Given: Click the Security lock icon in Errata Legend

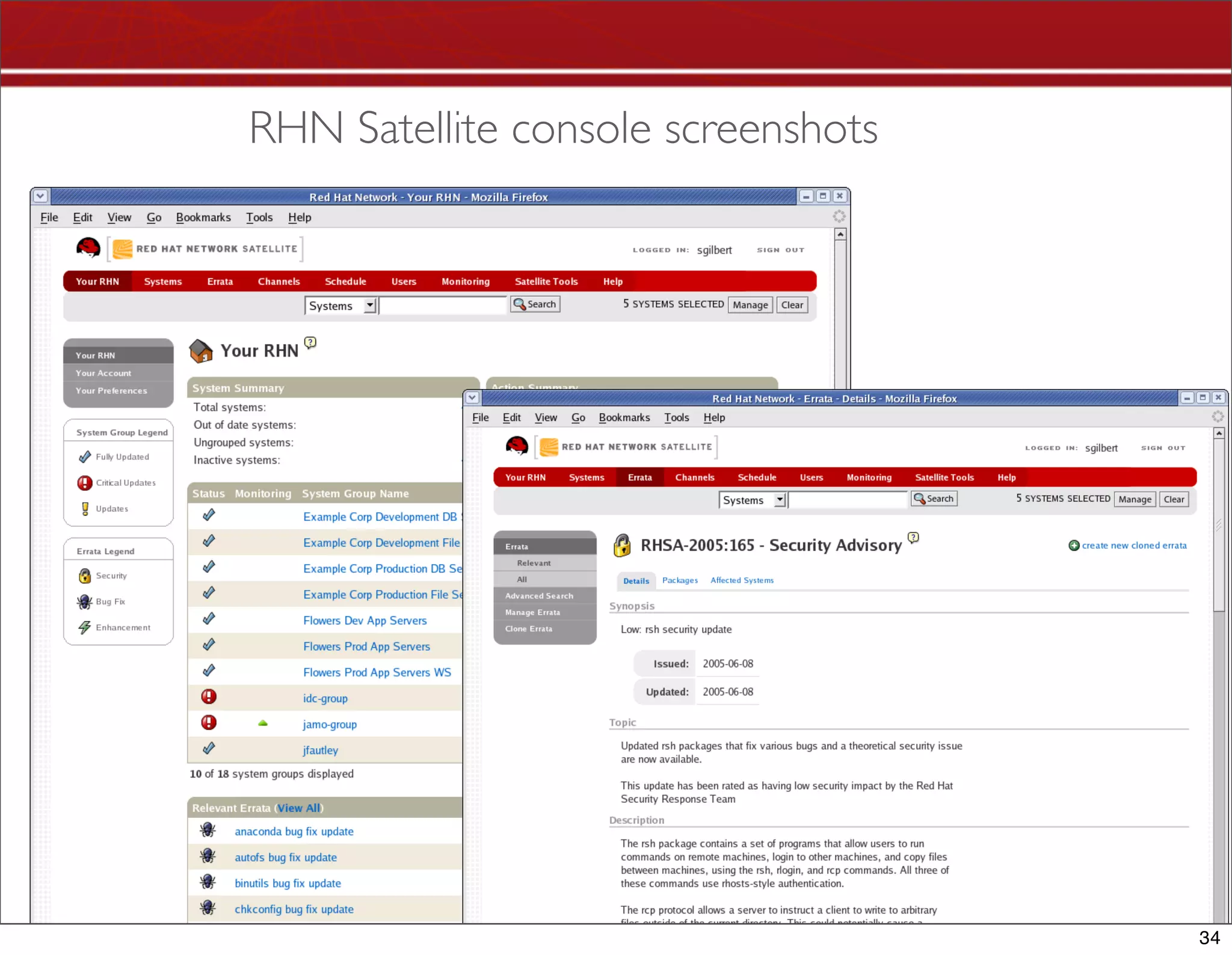Looking at the screenshot, I should pos(85,576).
